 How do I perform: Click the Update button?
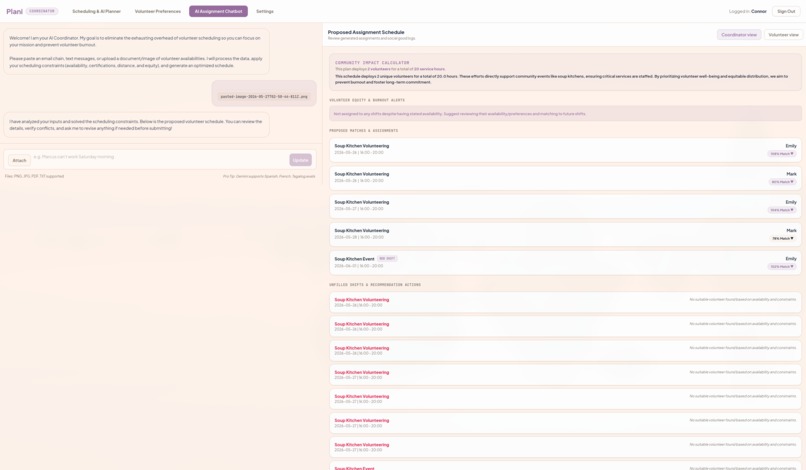[300, 160]
